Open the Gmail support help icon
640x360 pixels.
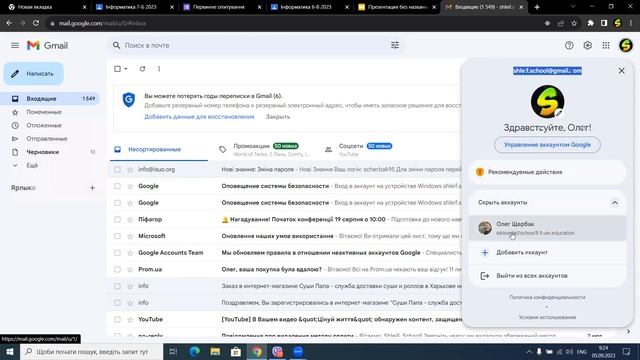(569, 45)
